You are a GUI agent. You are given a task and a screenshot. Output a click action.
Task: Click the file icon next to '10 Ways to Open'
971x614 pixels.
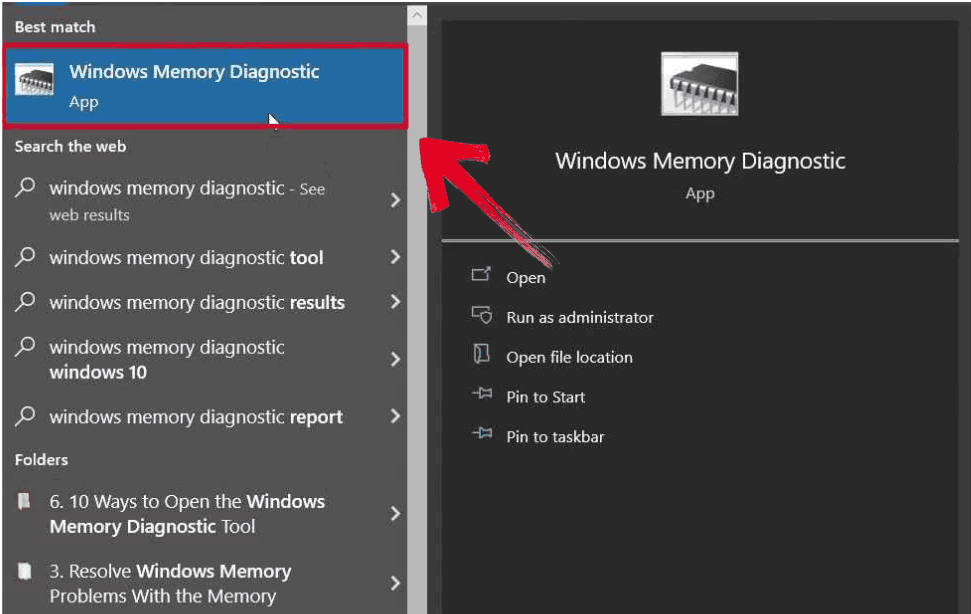click(x=24, y=501)
